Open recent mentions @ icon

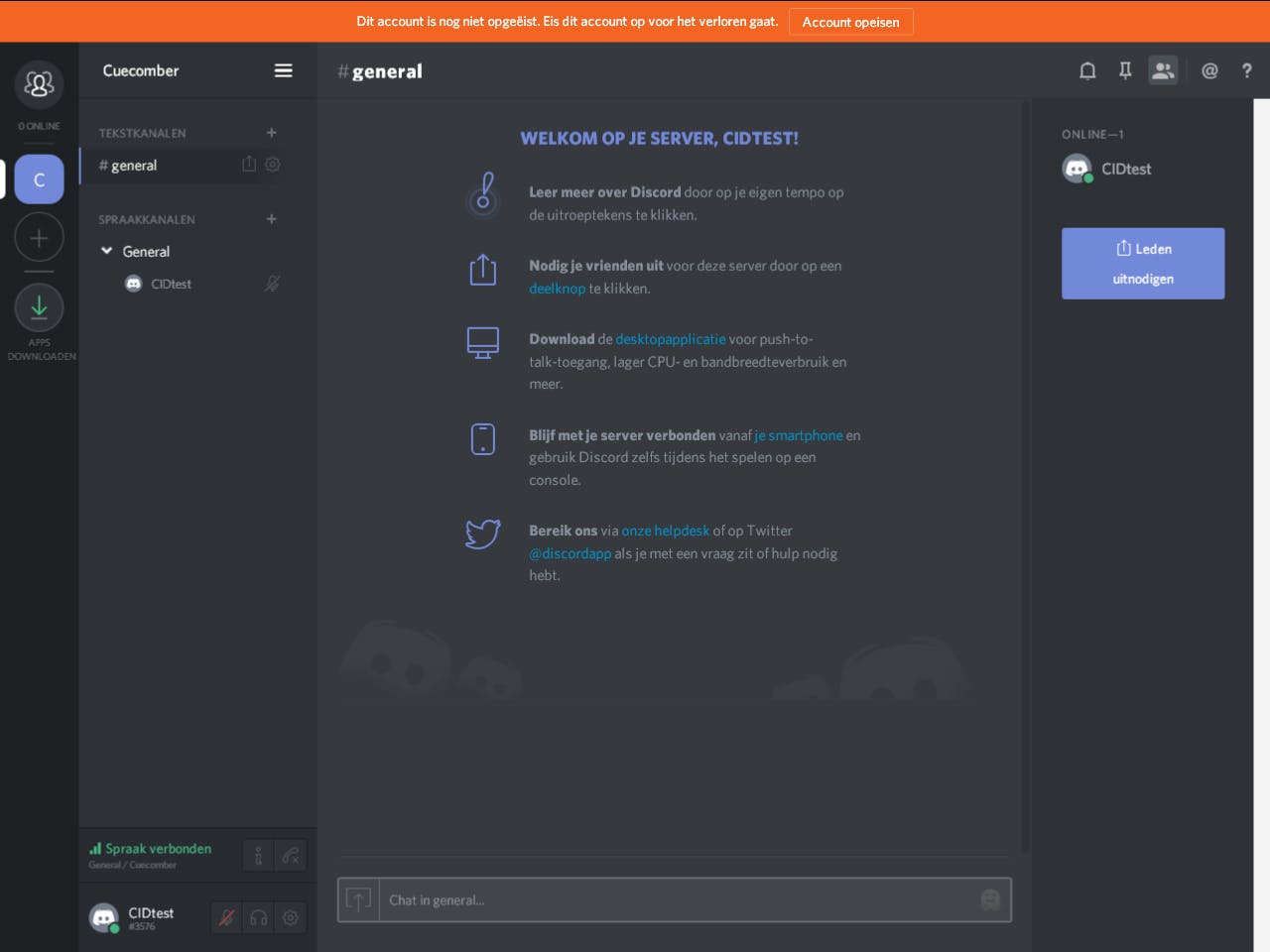click(1209, 70)
